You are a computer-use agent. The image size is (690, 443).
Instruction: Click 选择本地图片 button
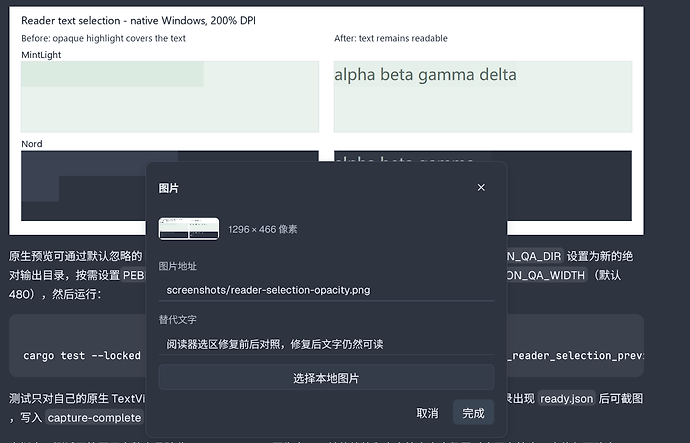coord(326,378)
